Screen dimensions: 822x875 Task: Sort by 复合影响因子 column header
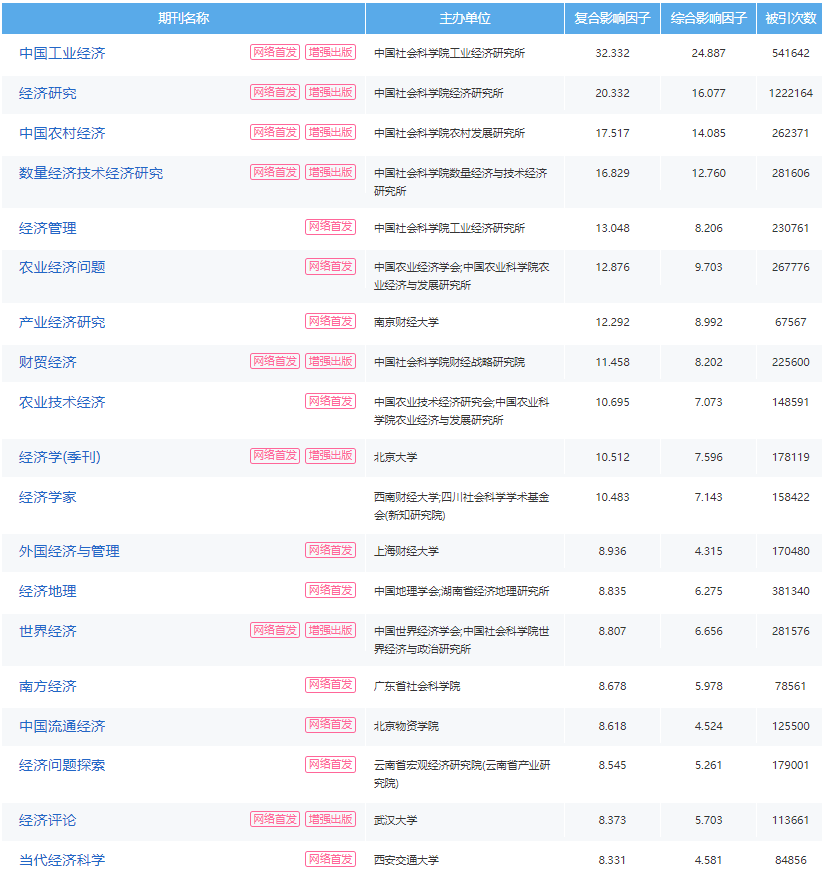click(612, 18)
